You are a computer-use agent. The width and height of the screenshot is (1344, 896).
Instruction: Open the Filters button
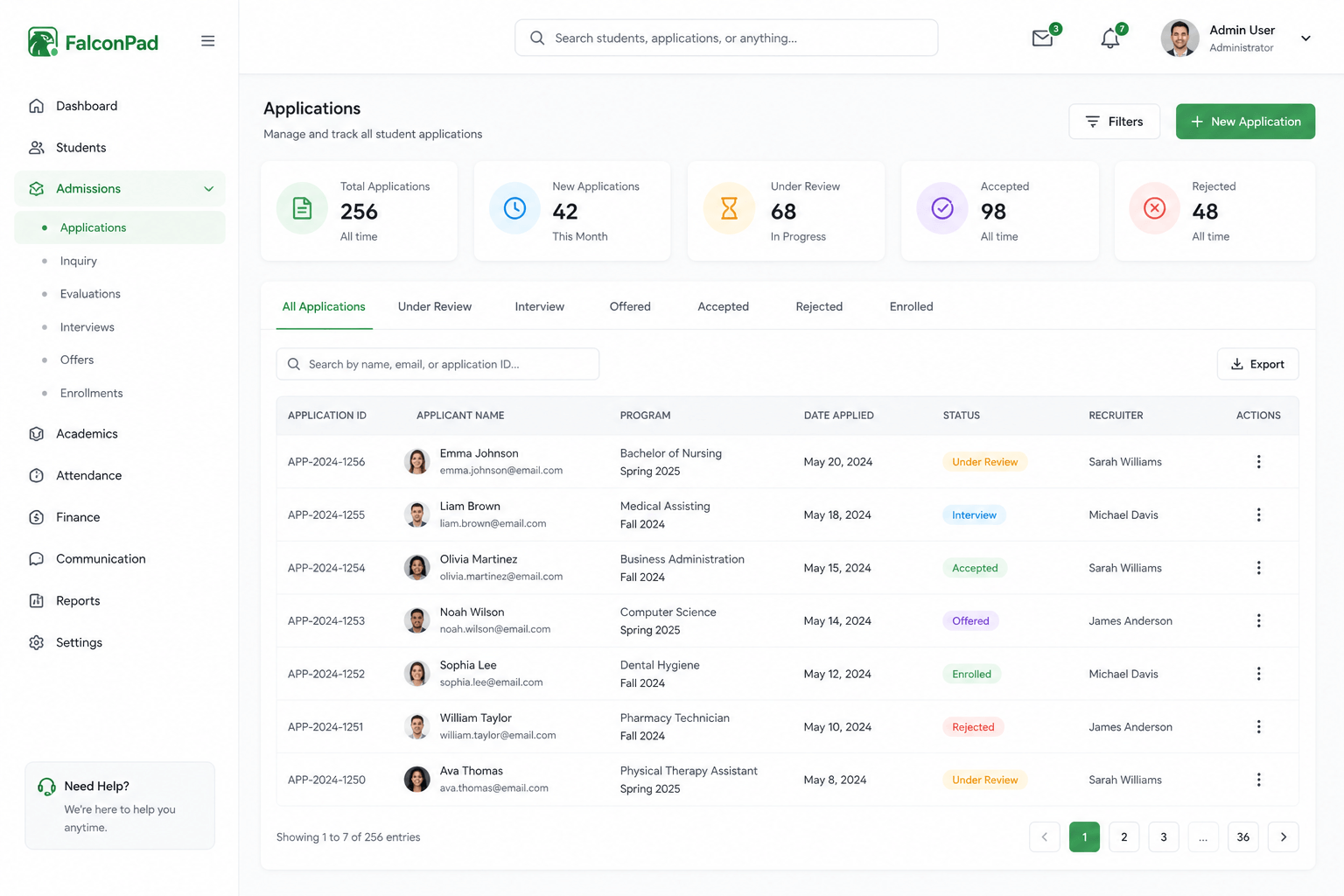(1114, 122)
